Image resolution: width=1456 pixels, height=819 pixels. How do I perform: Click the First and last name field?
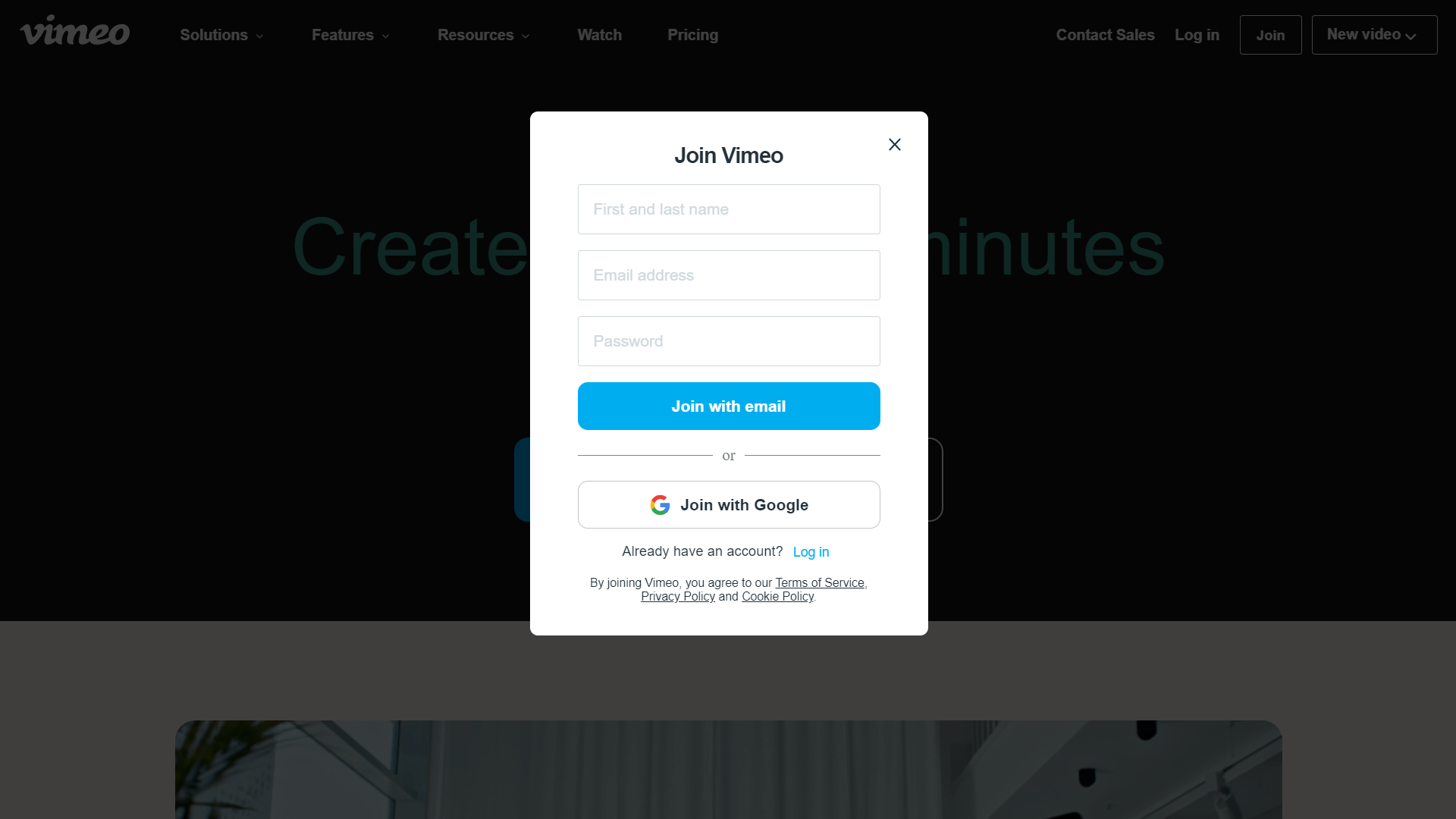(728, 209)
